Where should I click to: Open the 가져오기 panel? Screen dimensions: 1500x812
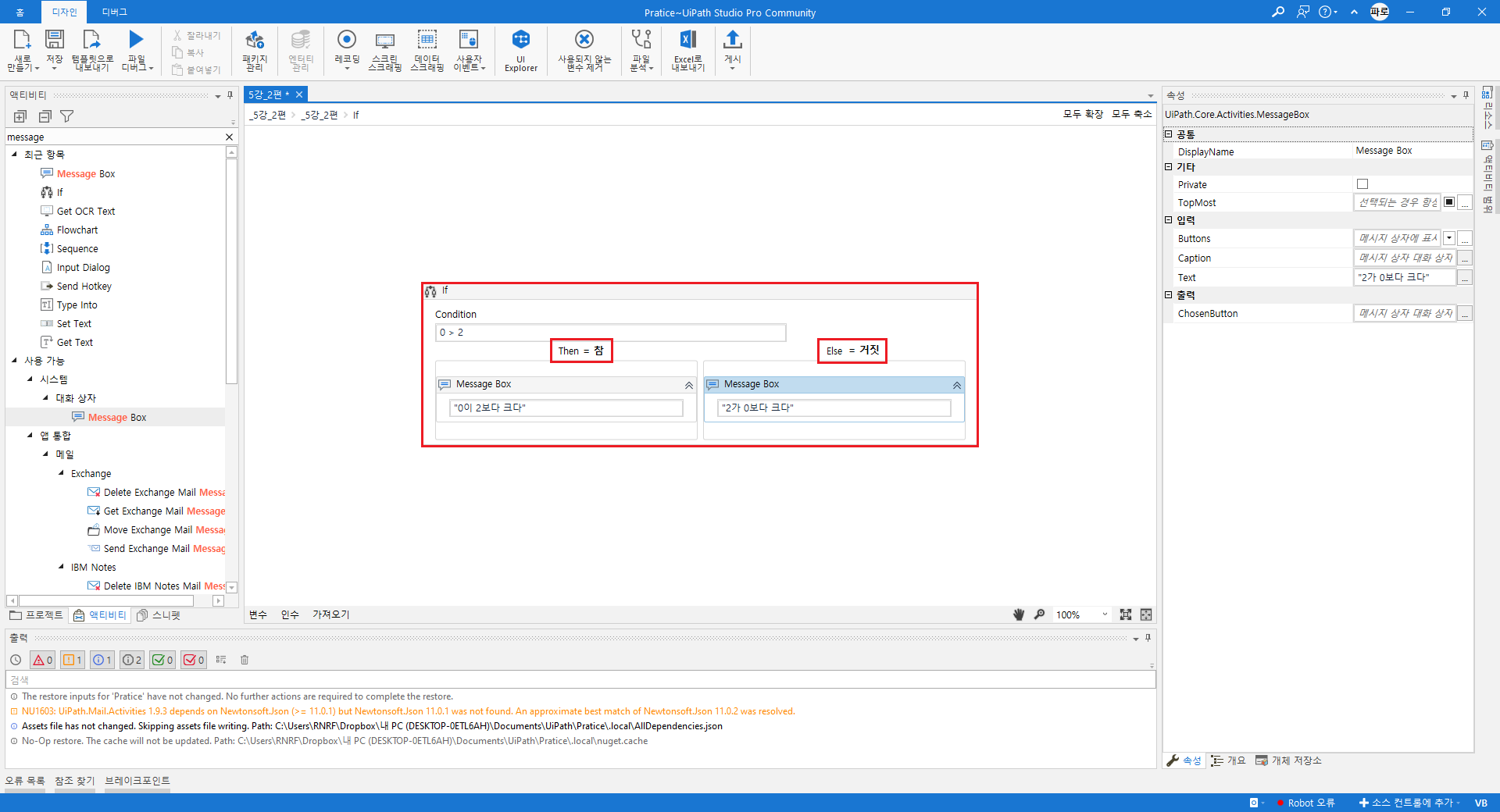(x=331, y=614)
